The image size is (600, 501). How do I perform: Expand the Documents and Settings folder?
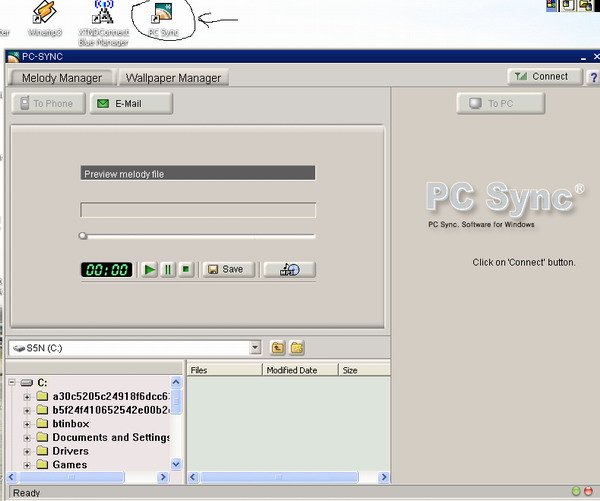click(x=27, y=438)
